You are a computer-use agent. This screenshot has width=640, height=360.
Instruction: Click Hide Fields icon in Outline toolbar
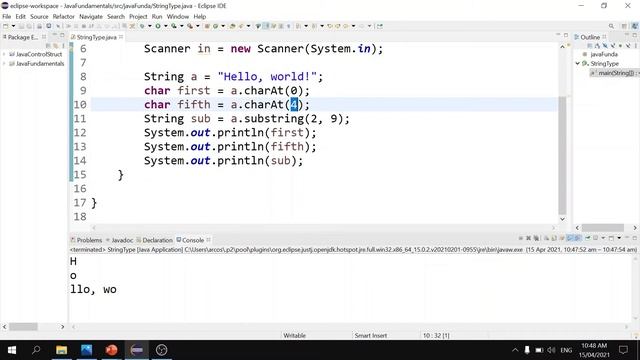pos(605,46)
